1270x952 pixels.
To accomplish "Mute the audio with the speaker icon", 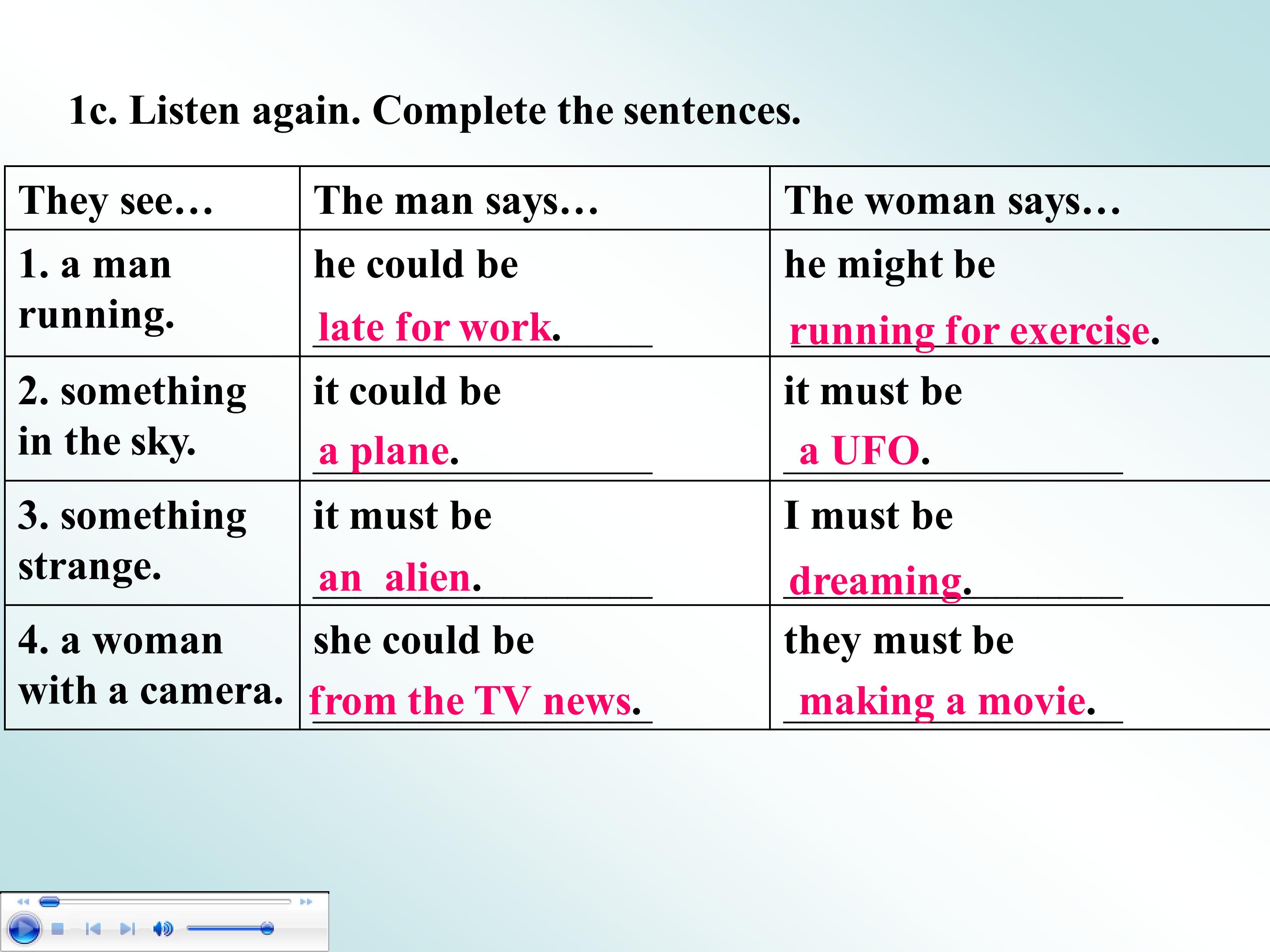I will coord(163,929).
